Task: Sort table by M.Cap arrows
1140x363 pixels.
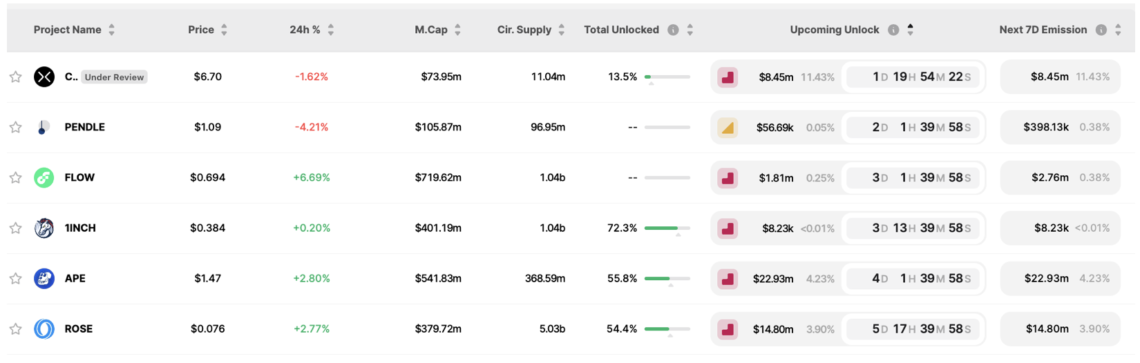Action: pos(457,30)
